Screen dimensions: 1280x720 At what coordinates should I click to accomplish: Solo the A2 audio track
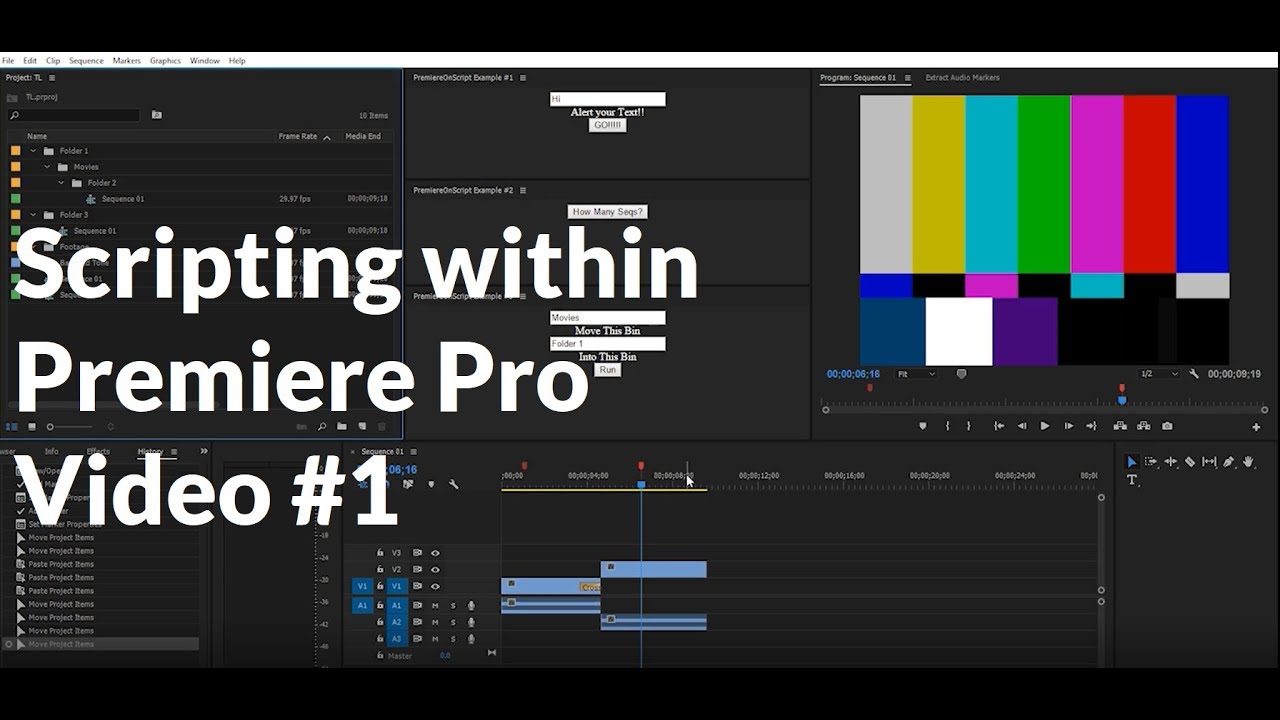[453, 622]
